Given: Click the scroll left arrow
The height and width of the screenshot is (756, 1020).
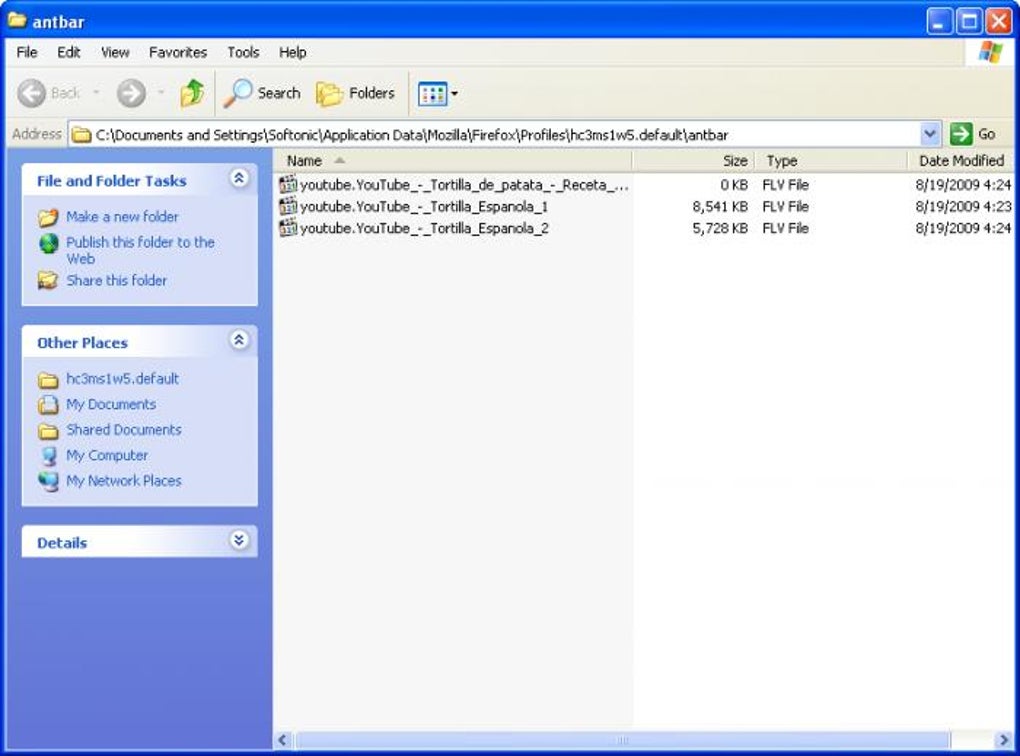Looking at the screenshot, I should 282,740.
